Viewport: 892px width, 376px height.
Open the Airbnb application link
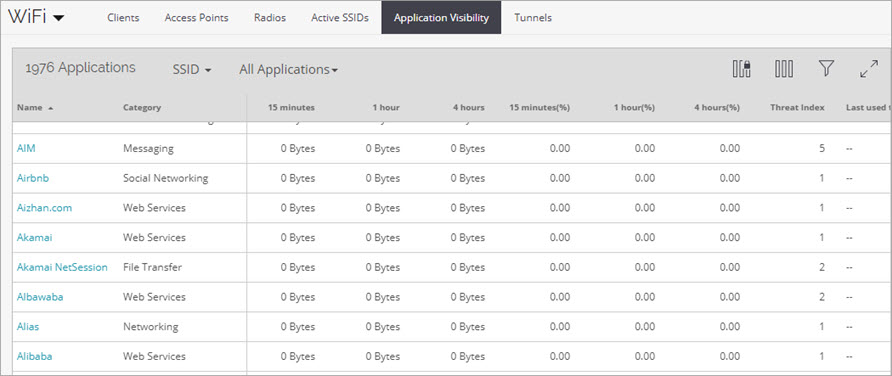coord(32,178)
